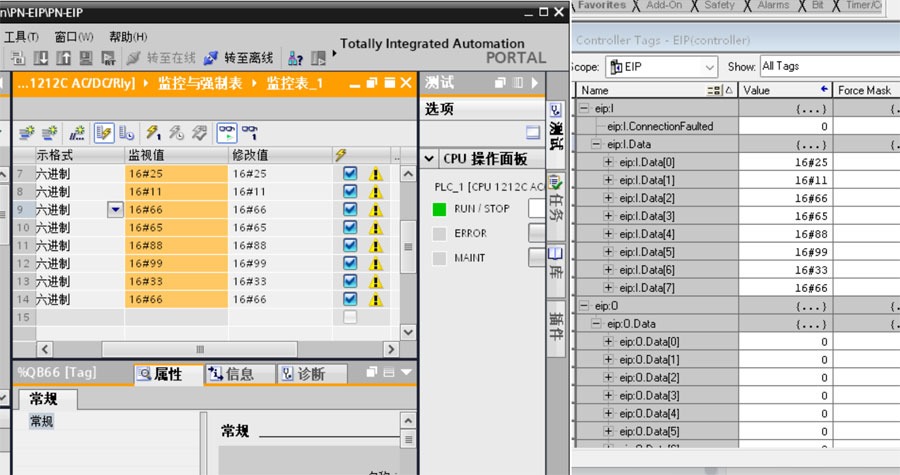Click the Monitor once glasses icon
The width and height of the screenshot is (900, 475).
point(249,132)
